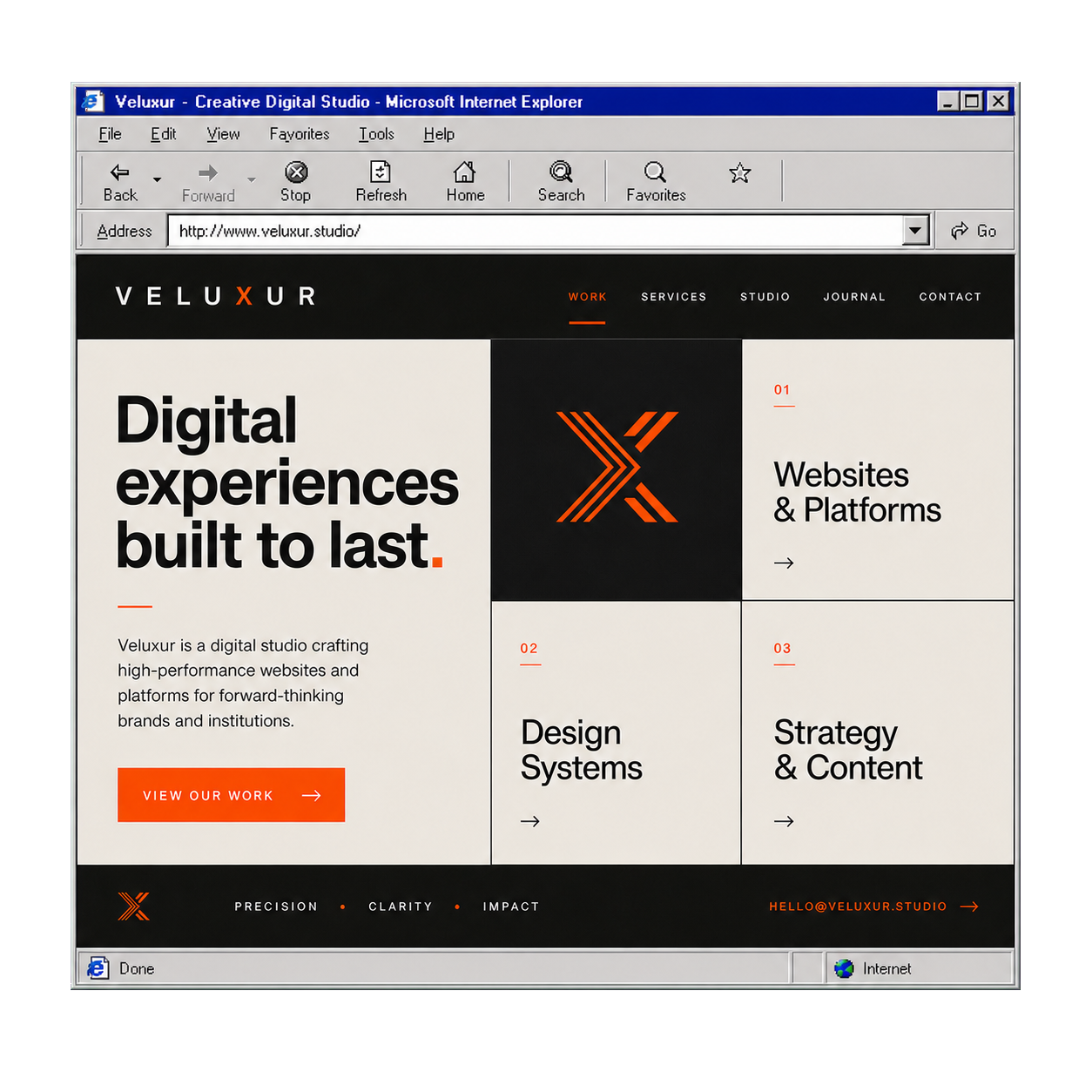Click arrow next to hello@veluxur.studio

pyautogui.click(x=969, y=907)
